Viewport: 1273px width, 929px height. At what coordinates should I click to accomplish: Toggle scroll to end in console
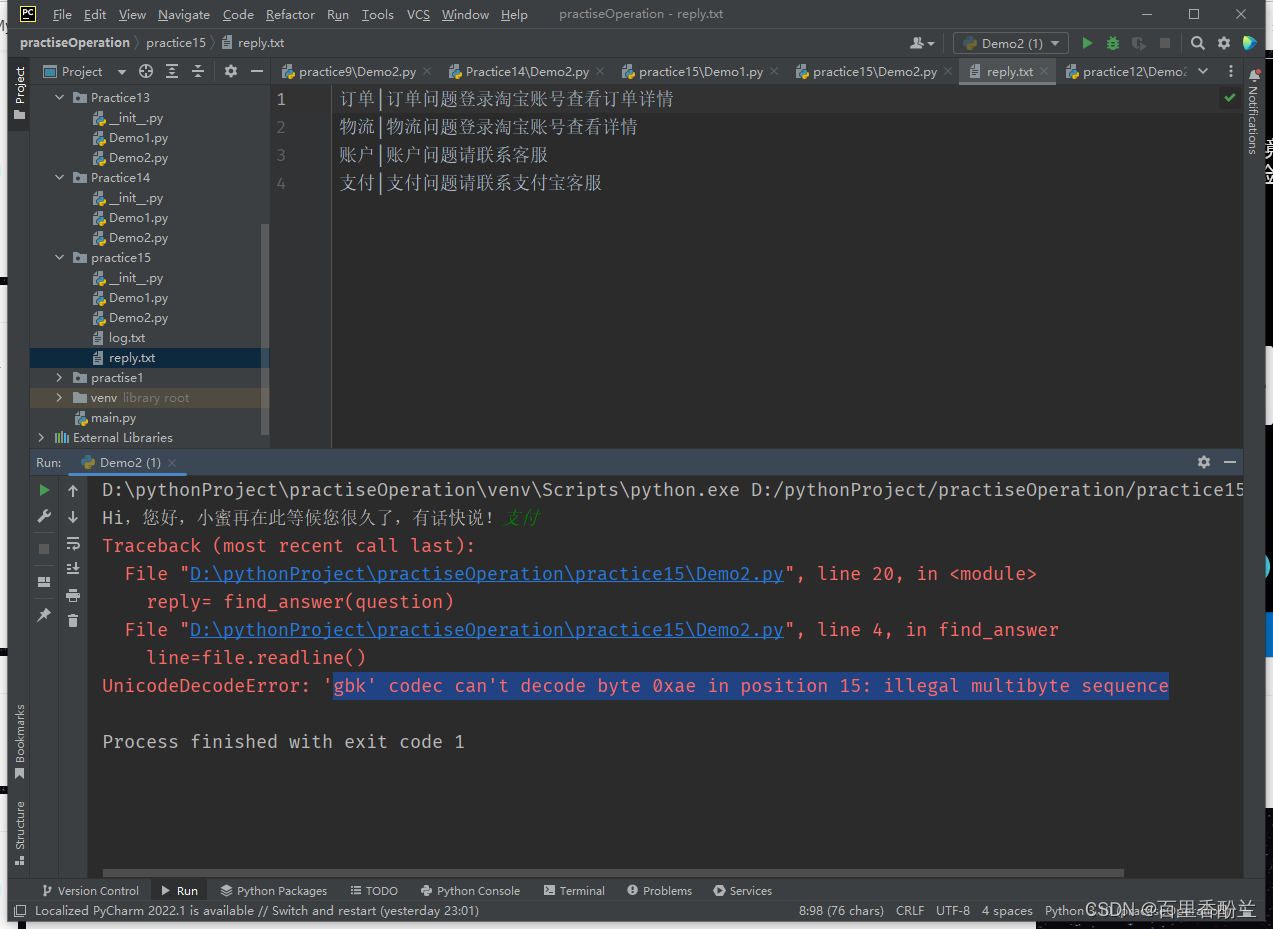pyautogui.click(x=73, y=569)
